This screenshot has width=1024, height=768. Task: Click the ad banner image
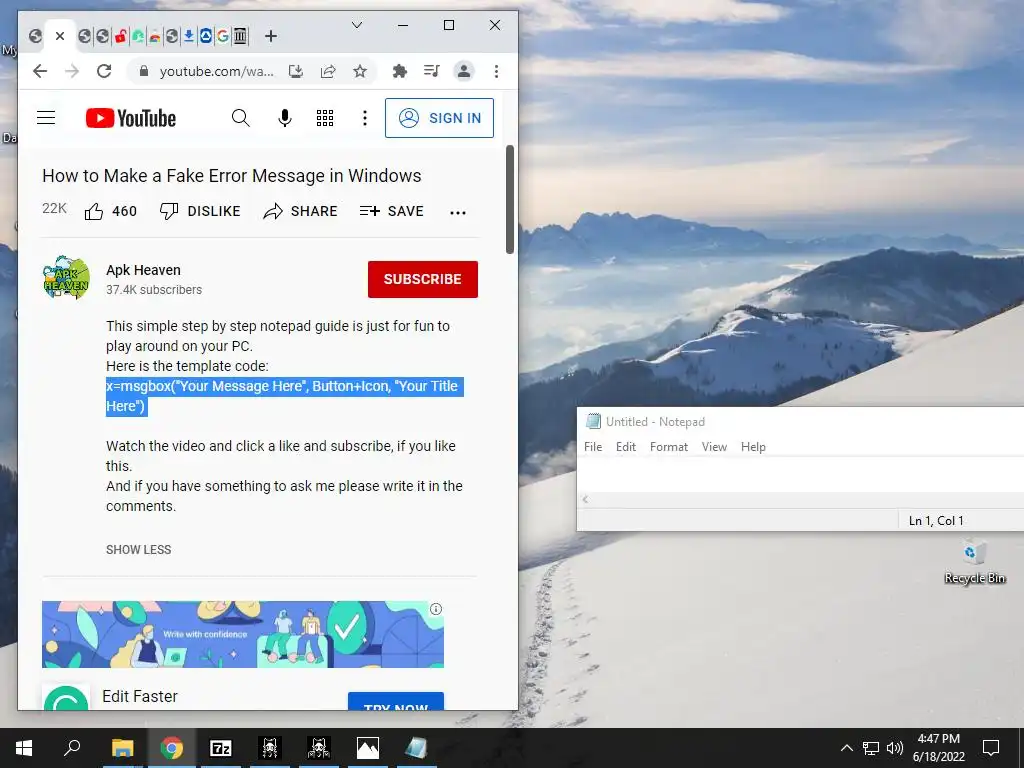pyautogui.click(x=243, y=634)
